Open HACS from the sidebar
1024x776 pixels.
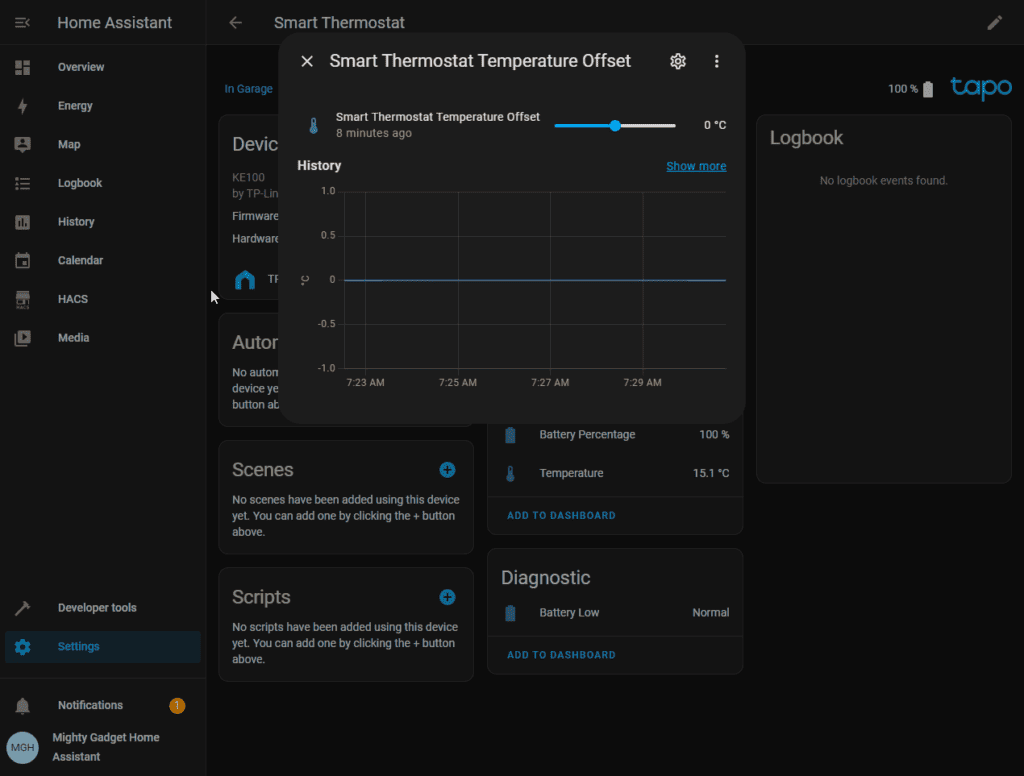(73, 299)
